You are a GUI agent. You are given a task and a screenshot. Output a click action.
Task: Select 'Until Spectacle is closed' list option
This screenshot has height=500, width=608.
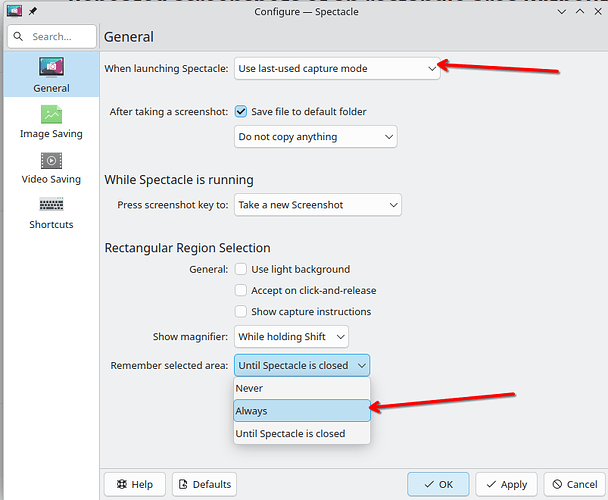[x=302, y=433]
